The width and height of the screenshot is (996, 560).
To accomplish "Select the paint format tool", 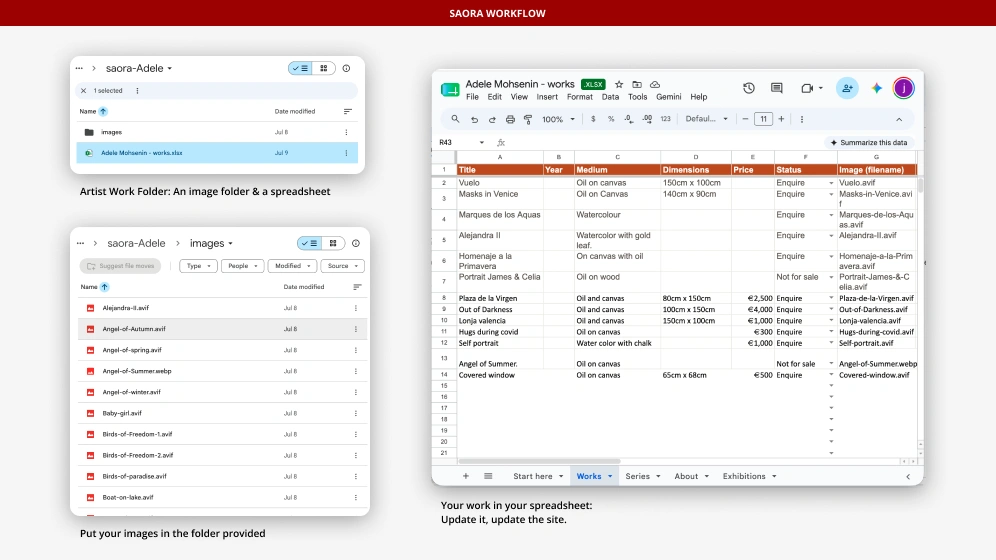I will click(x=528, y=119).
